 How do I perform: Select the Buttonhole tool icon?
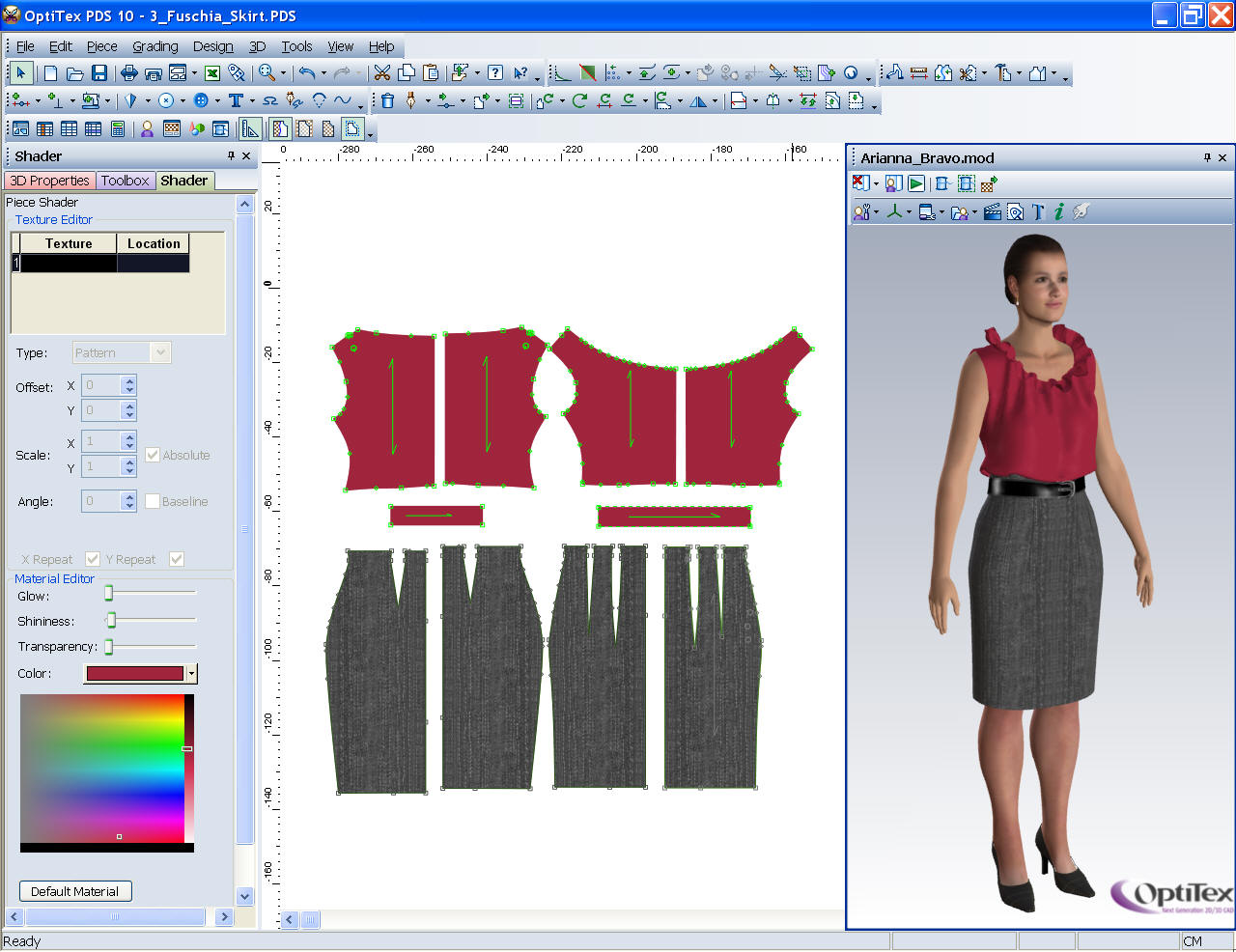(204, 100)
